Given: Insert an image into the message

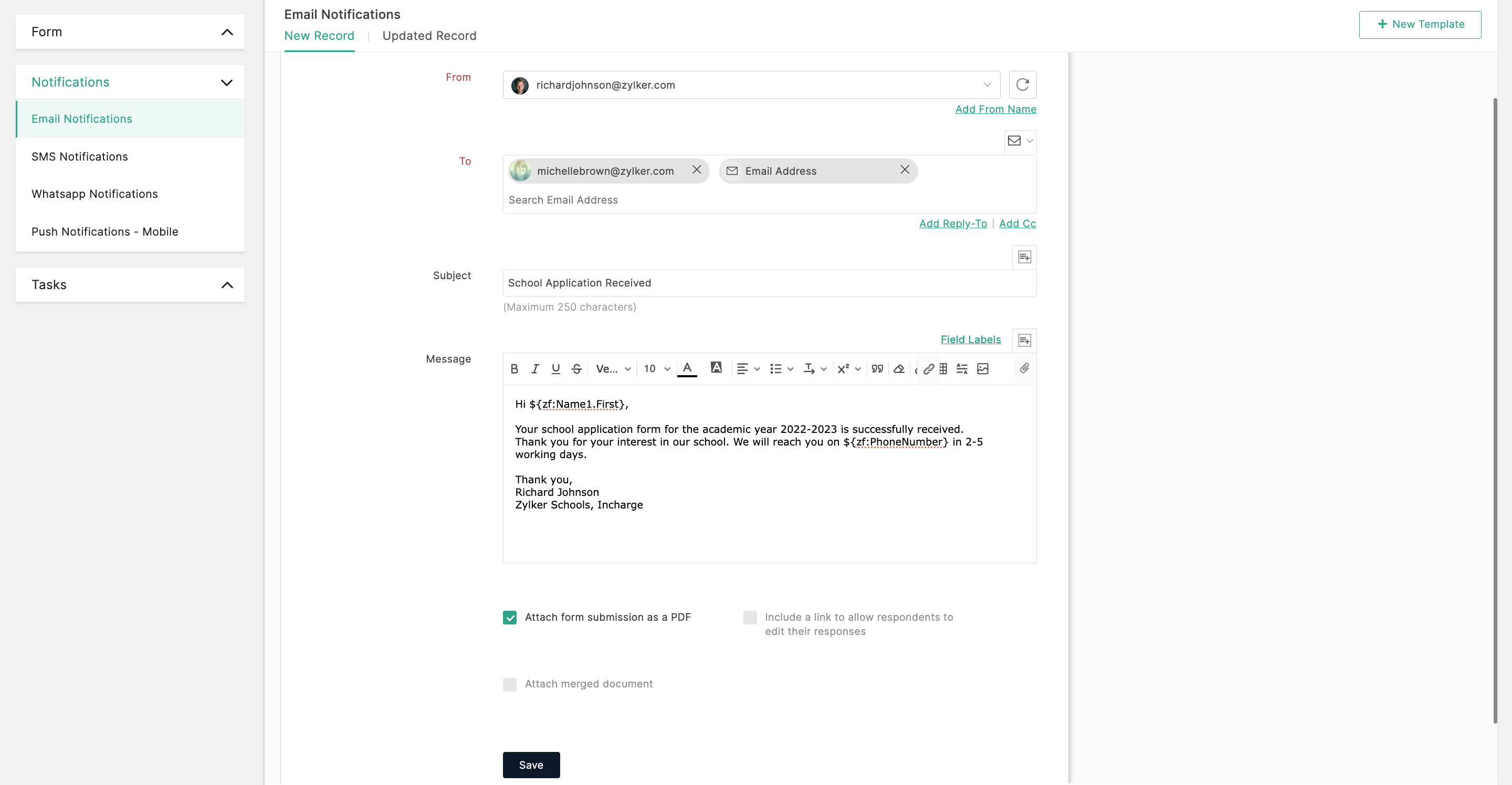Looking at the screenshot, I should point(983,368).
